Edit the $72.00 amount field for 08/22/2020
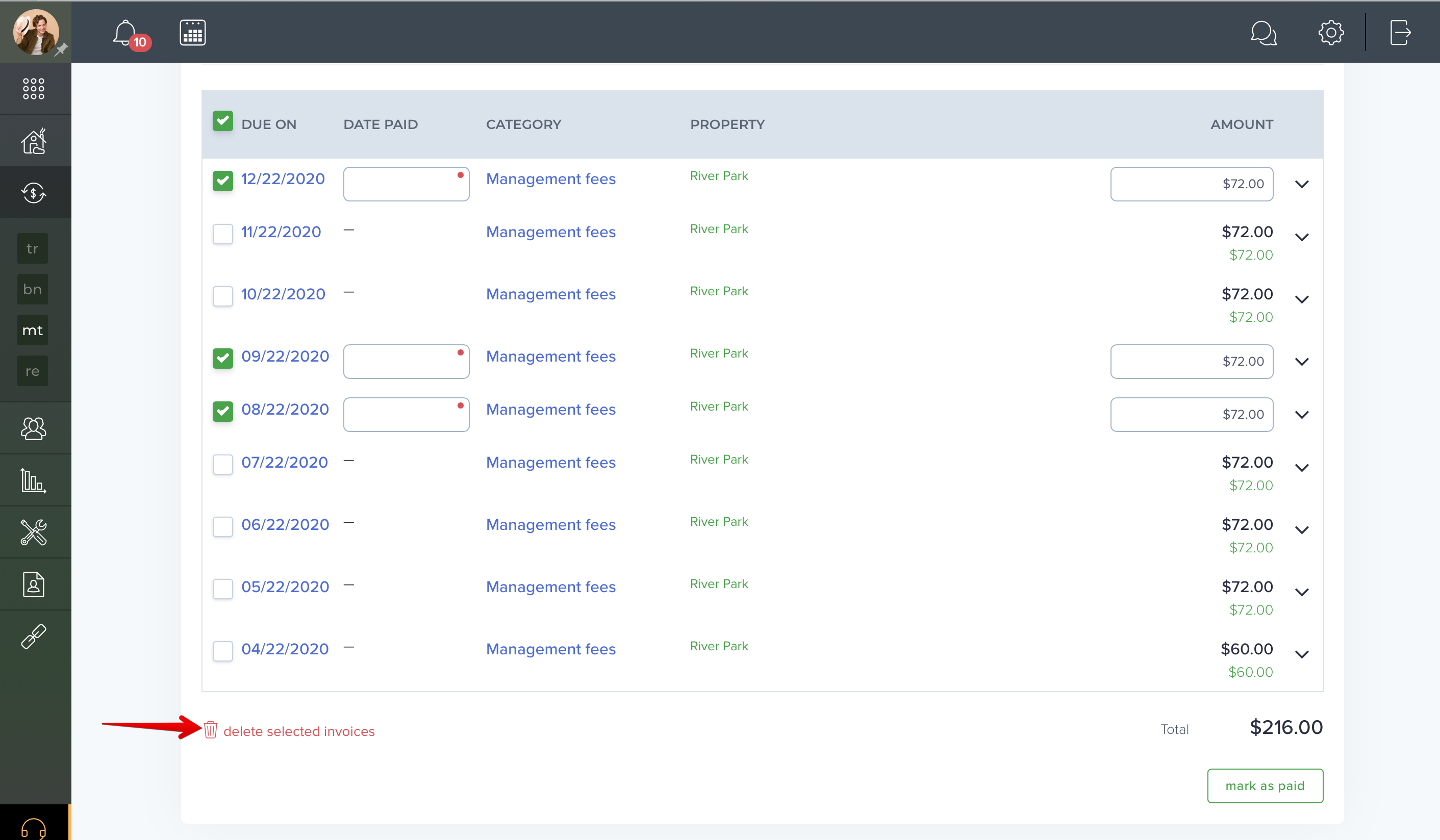This screenshot has width=1440, height=840. (x=1192, y=415)
